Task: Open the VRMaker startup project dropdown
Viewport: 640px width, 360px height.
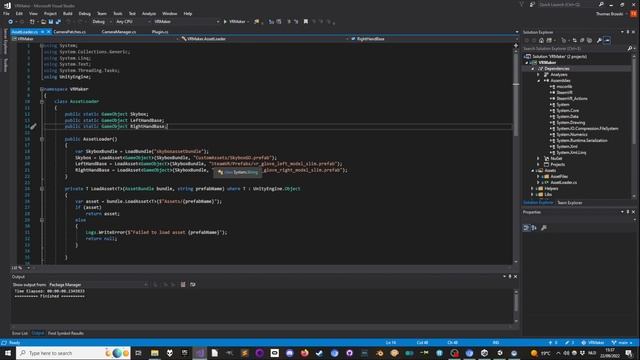Action: pyautogui.click(x=186, y=22)
